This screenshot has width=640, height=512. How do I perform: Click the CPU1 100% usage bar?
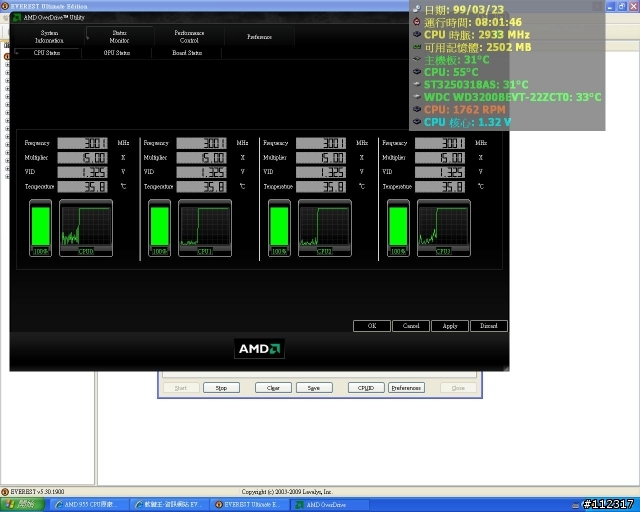click(160, 228)
